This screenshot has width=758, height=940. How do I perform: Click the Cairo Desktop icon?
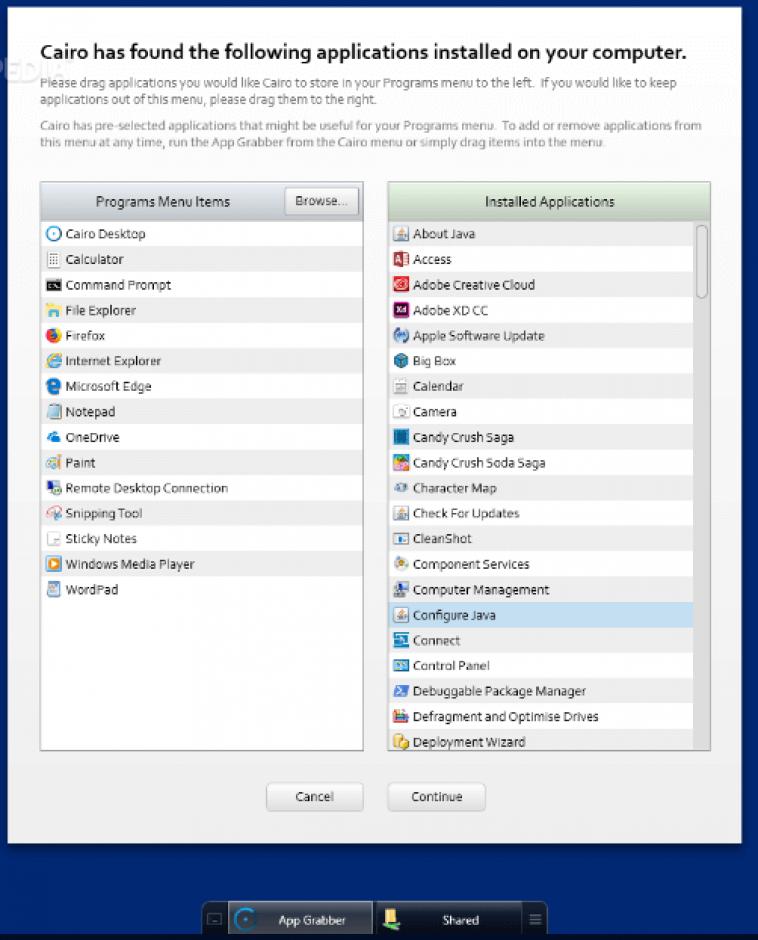click(53, 234)
